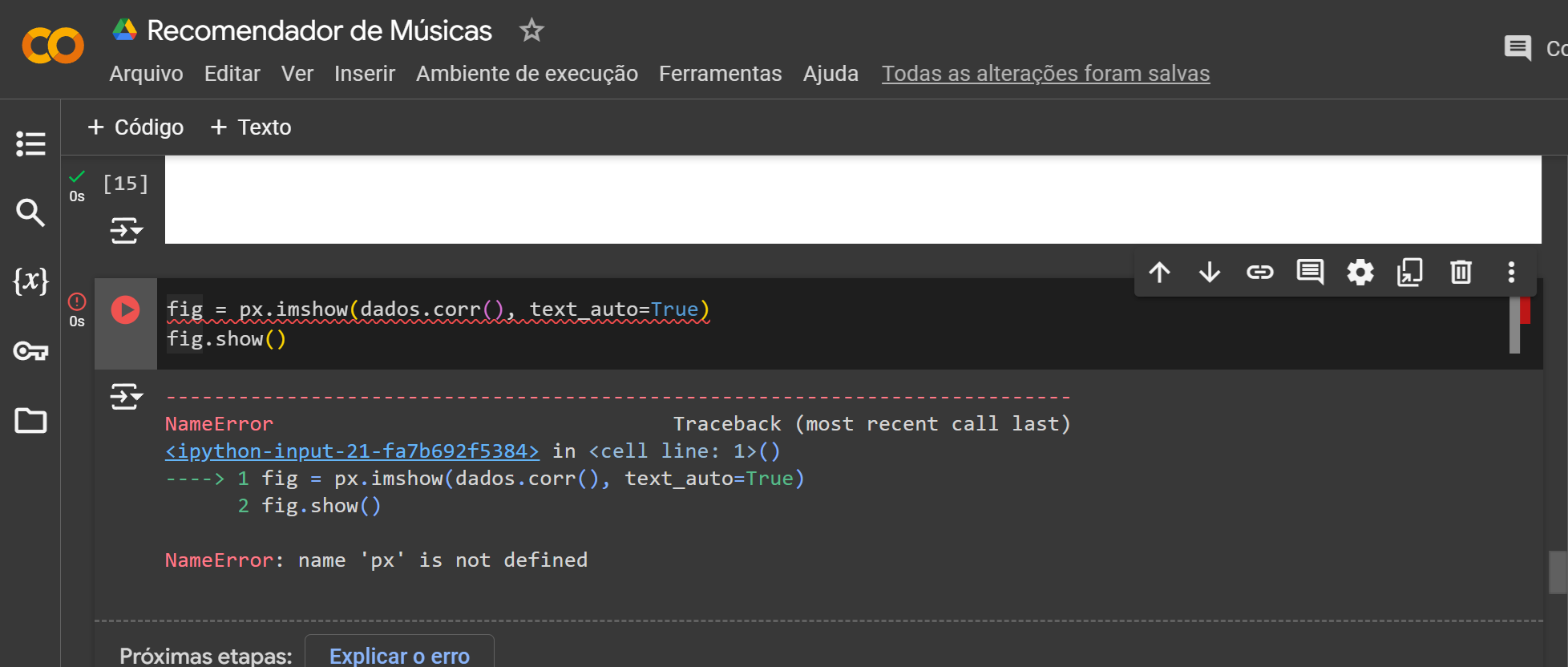The image size is (1568, 667).
Task: Add a new code cell with + Código
Action: [135, 127]
